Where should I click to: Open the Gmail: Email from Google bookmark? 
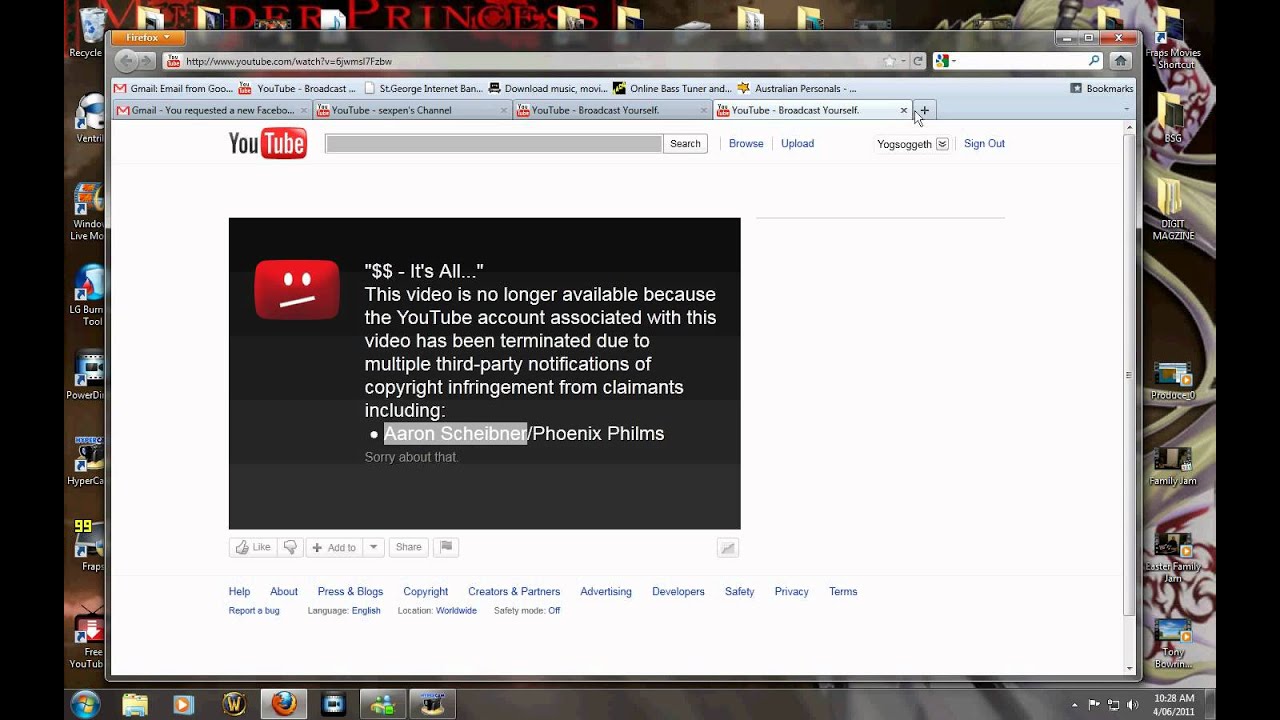click(x=172, y=88)
